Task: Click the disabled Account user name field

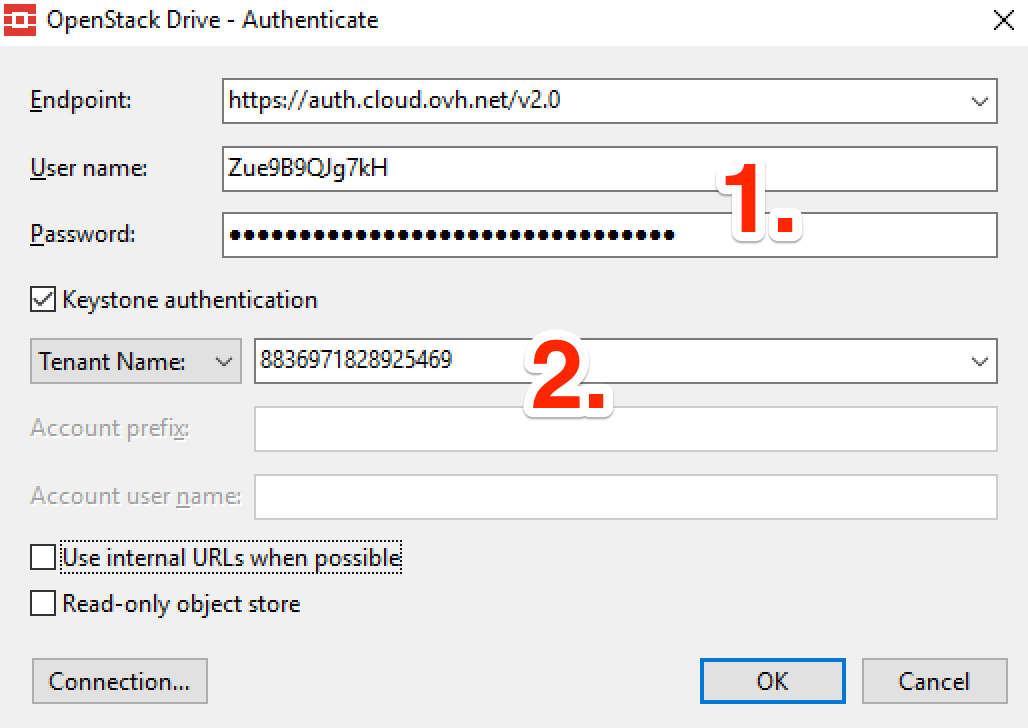Action: pyautogui.click(x=600, y=496)
